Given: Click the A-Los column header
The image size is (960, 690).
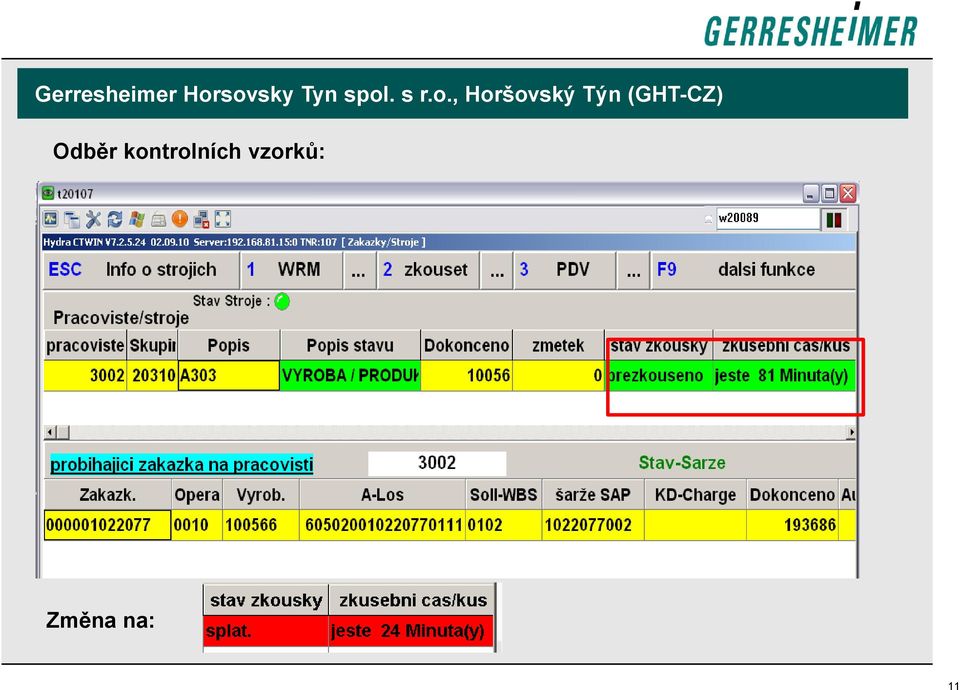Looking at the screenshot, I should tap(383, 495).
